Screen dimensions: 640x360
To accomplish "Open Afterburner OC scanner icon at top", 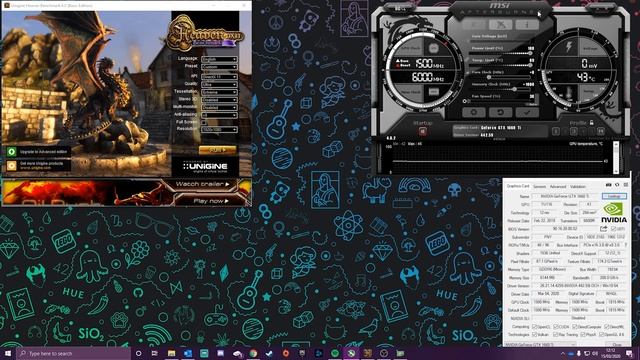I will tap(501, 25).
